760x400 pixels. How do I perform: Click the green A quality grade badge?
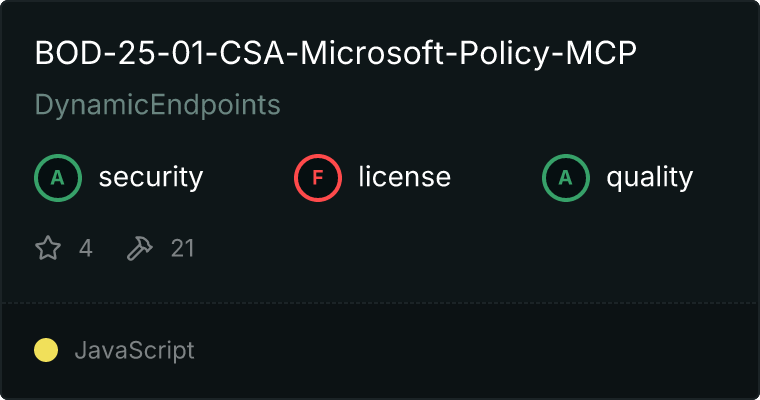point(566,178)
